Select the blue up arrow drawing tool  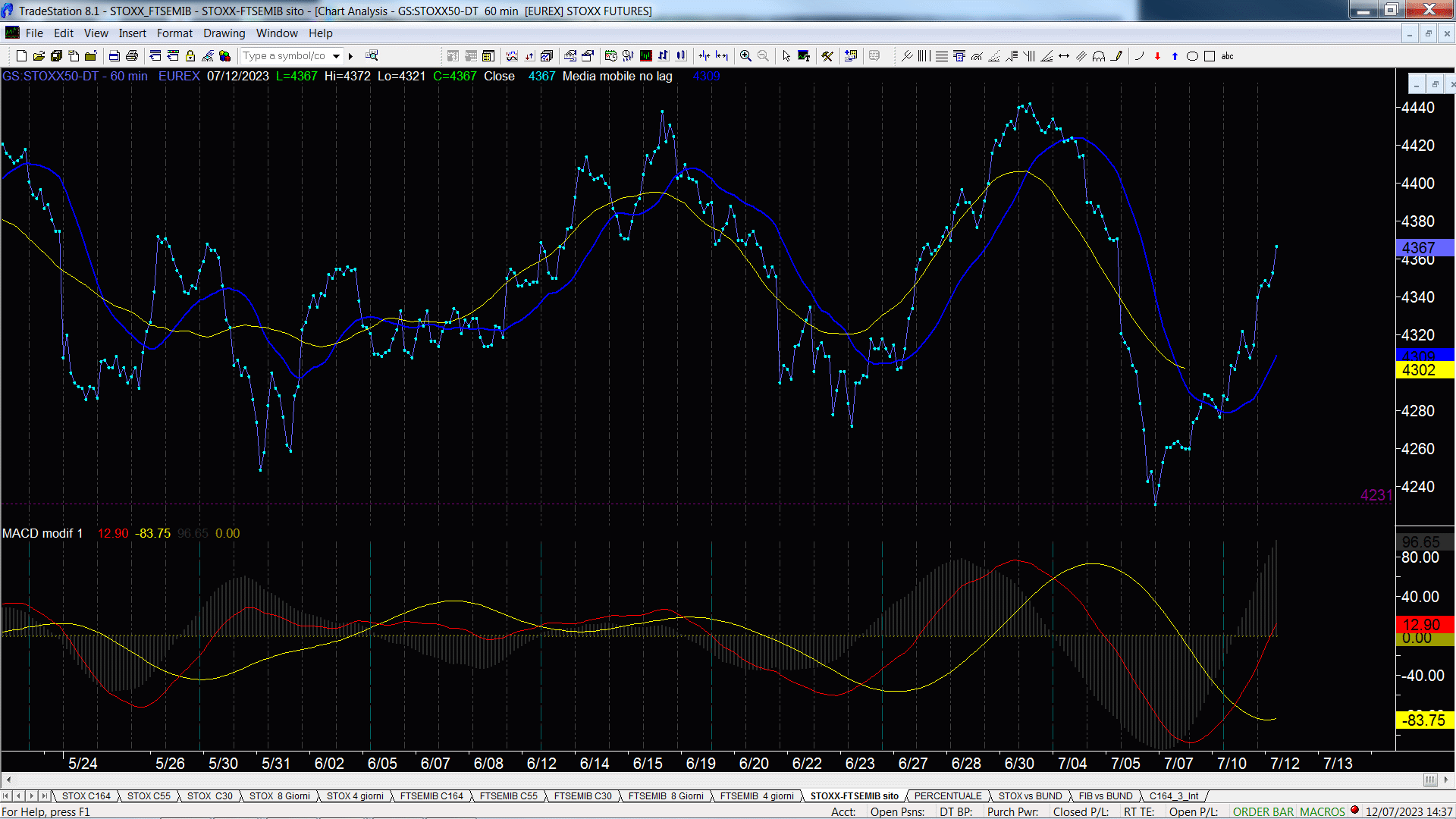pyautogui.click(x=1175, y=55)
